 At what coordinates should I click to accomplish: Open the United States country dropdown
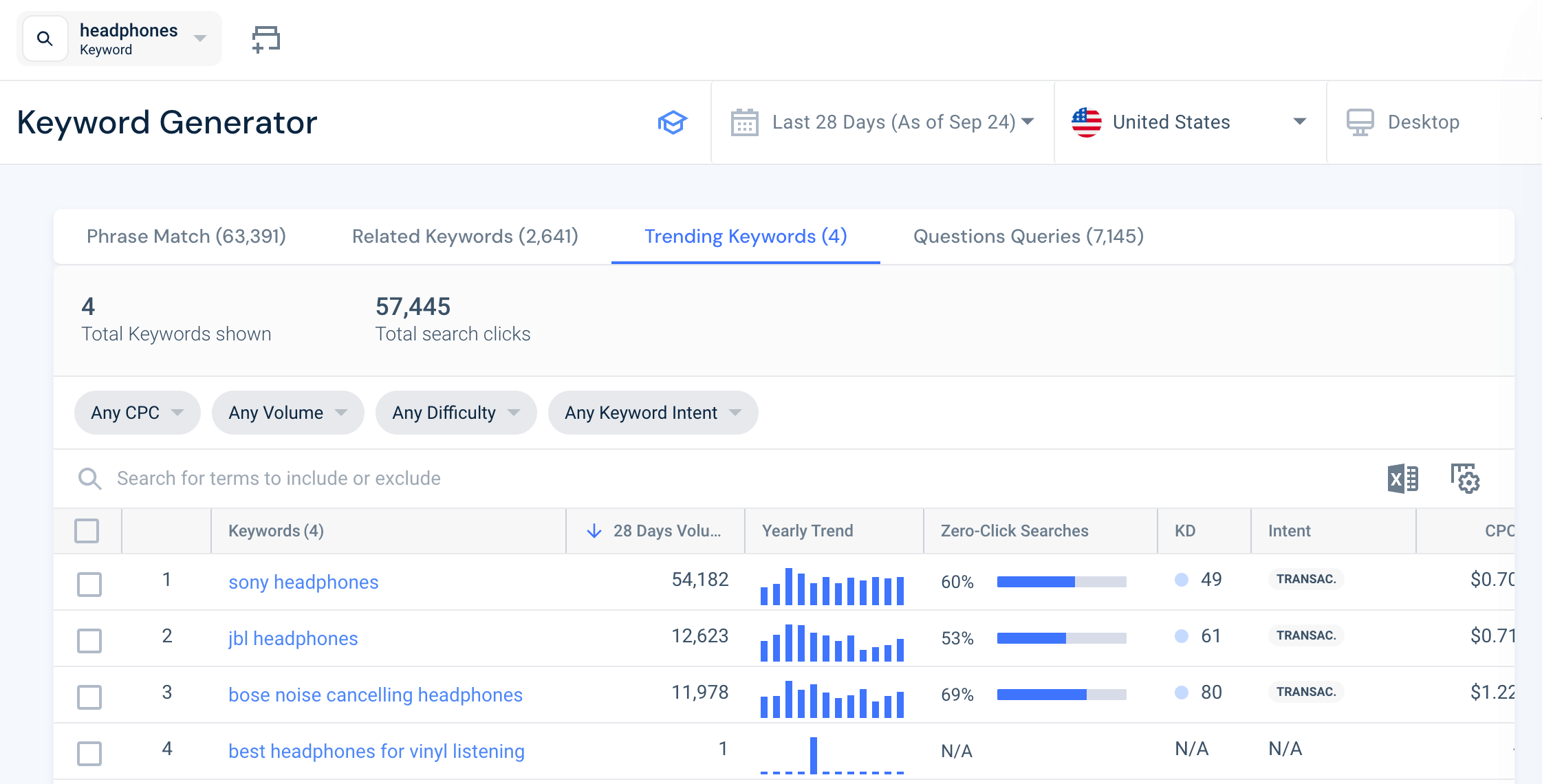1190,122
